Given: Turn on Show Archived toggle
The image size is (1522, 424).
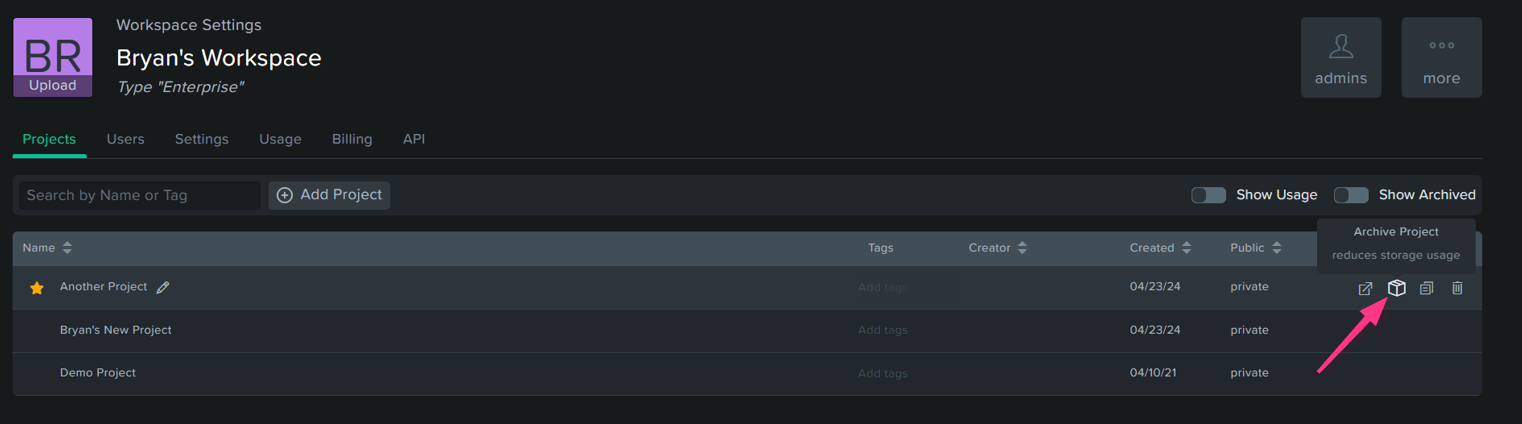Looking at the screenshot, I should (x=1351, y=195).
